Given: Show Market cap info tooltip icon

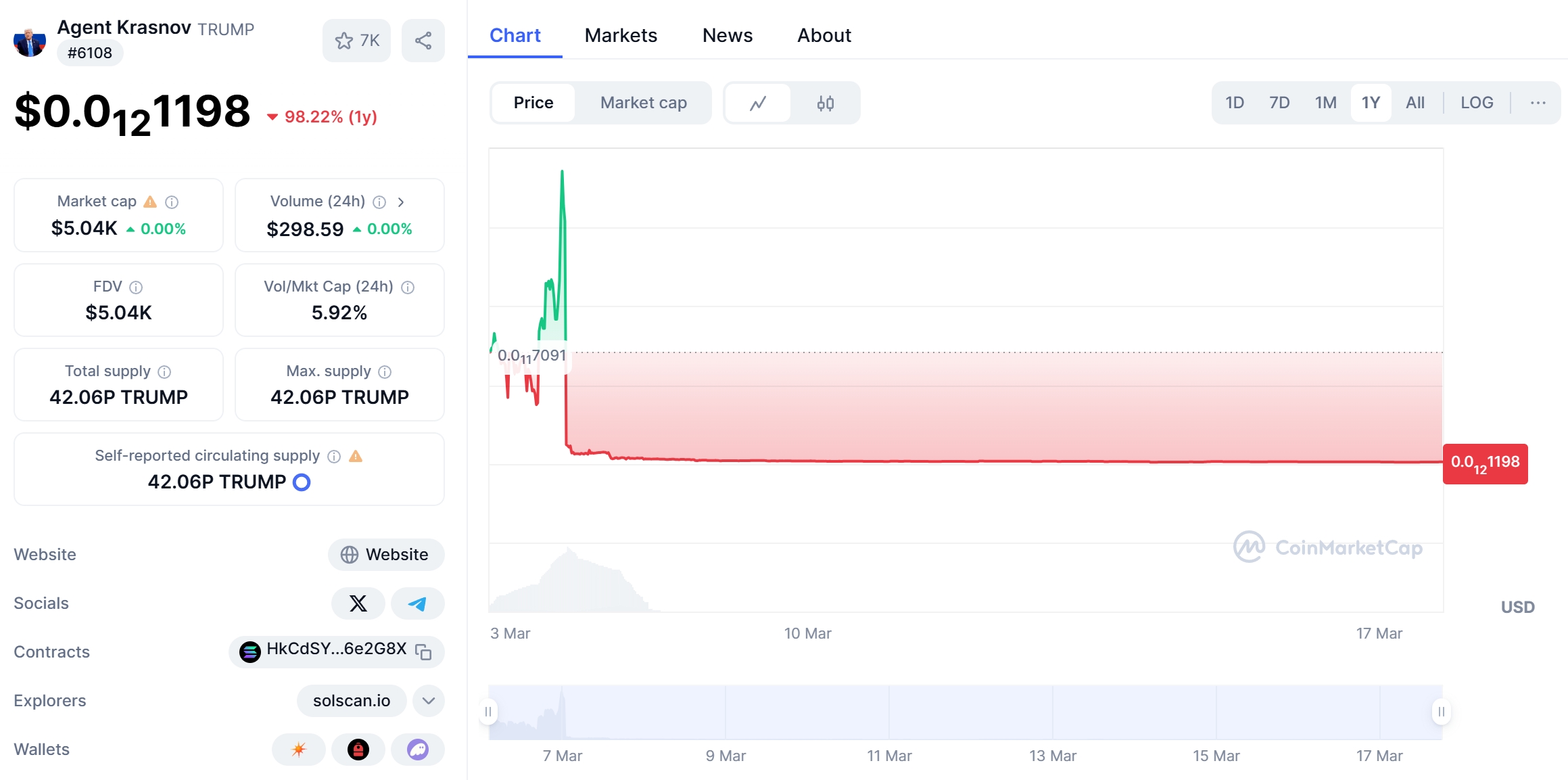Looking at the screenshot, I should click(x=172, y=202).
